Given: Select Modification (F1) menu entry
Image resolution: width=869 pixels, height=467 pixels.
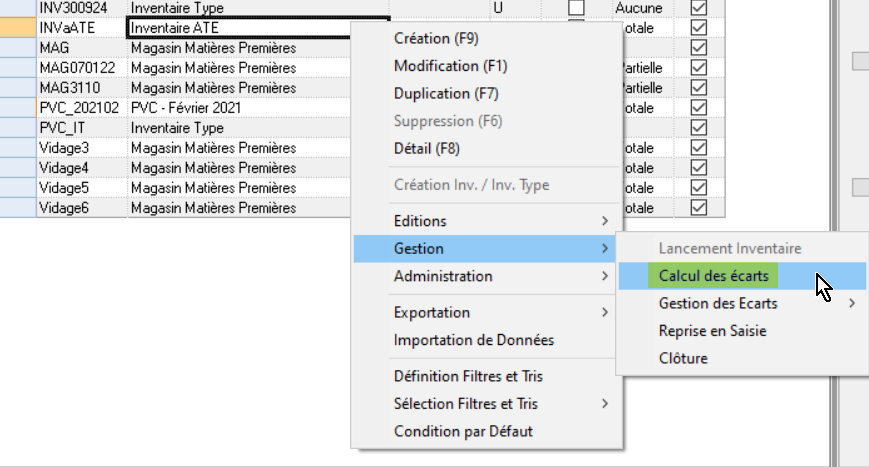Looking at the screenshot, I should [x=450, y=66].
